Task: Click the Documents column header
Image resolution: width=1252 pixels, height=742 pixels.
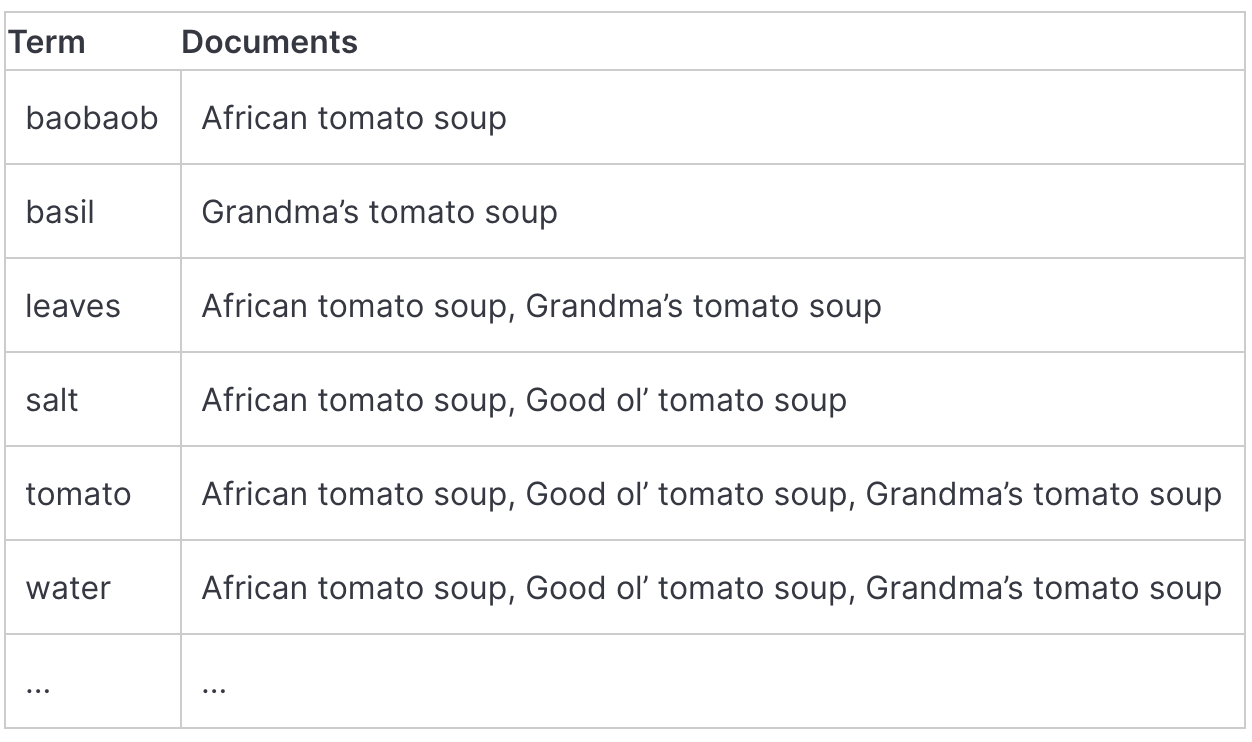Action: pyautogui.click(x=269, y=42)
